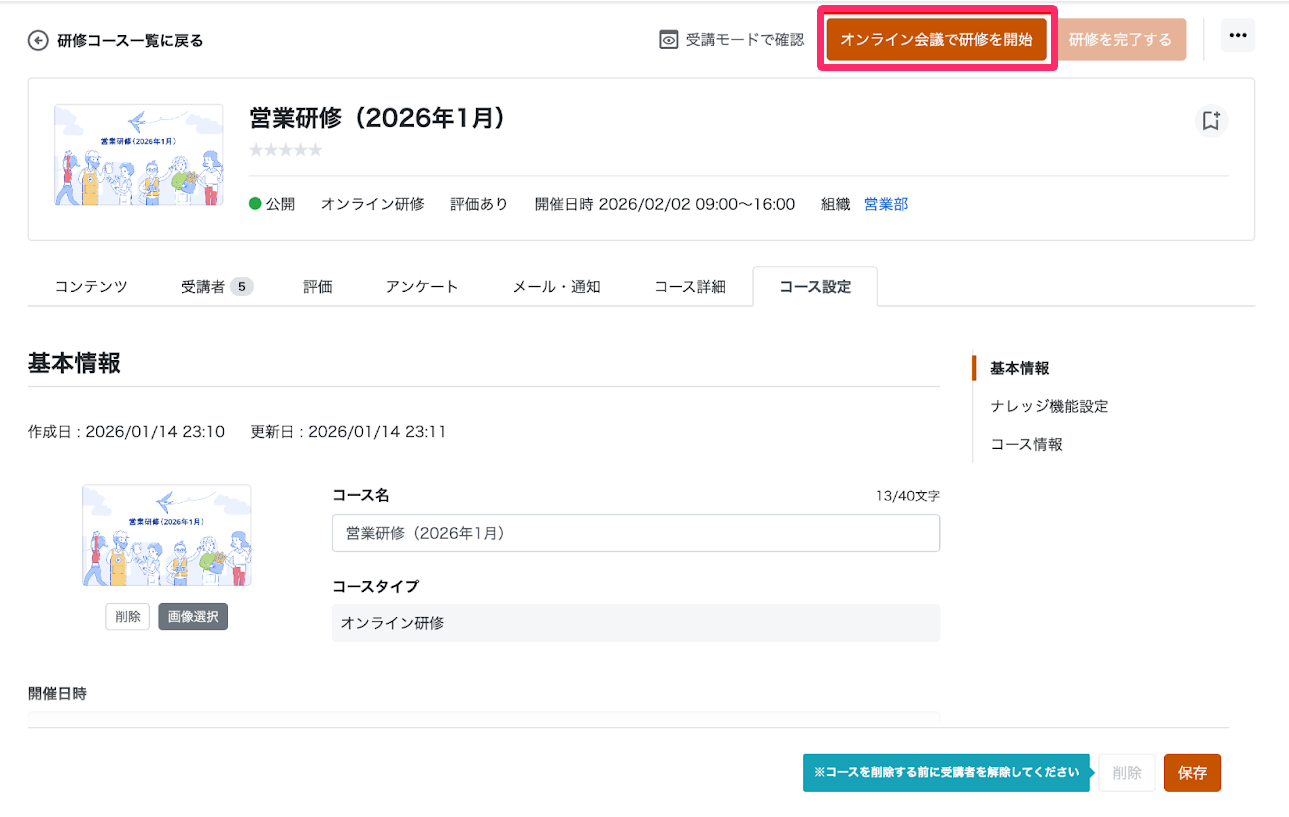Click the コースタイプ field オンライン研修
The image size is (1289, 817).
(636, 623)
